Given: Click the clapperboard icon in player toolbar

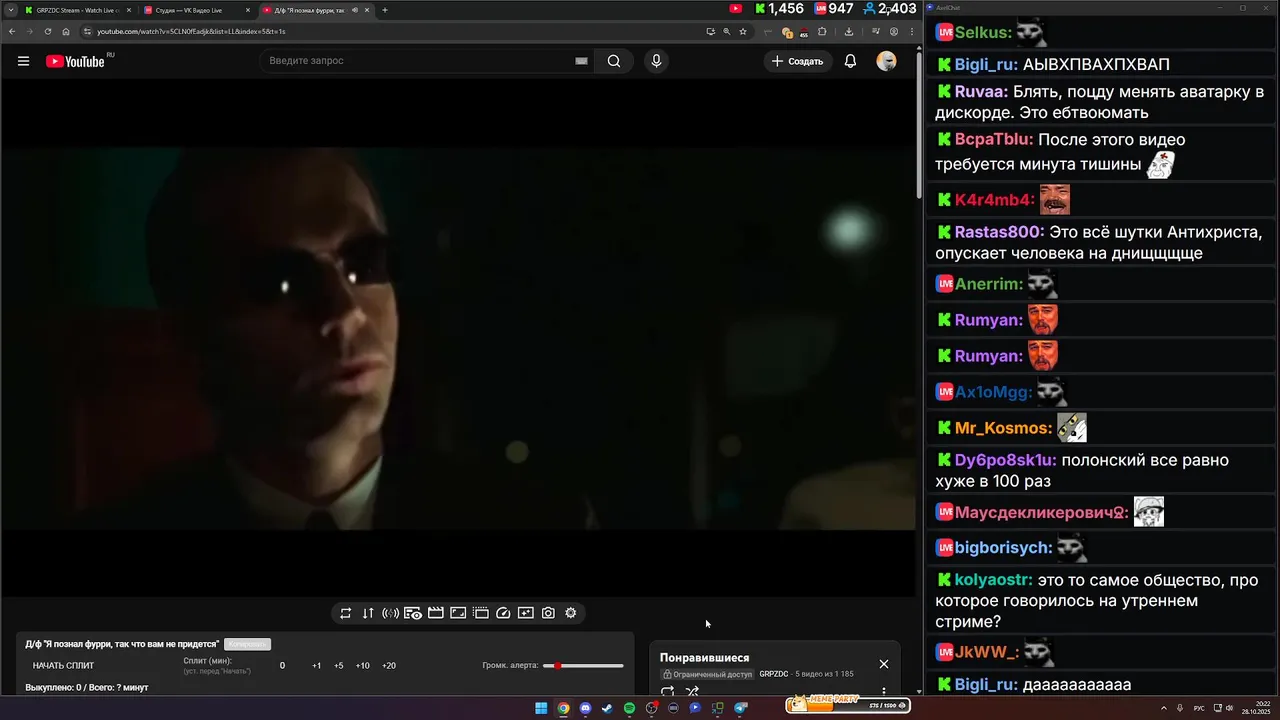Looking at the screenshot, I should (x=436, y=613).
